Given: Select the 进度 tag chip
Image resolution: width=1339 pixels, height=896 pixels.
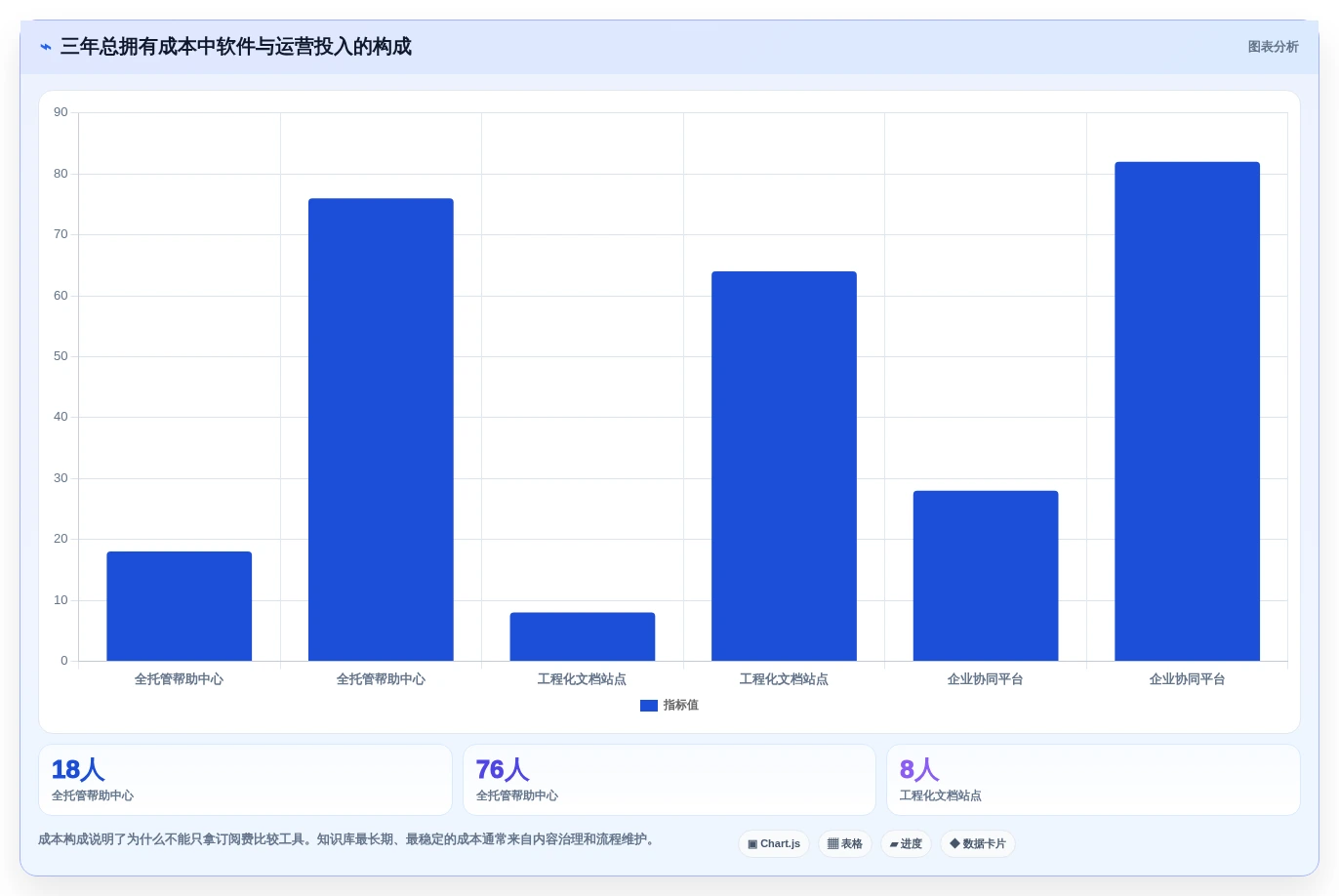Looking at the screenshot, I should [906, 844].
